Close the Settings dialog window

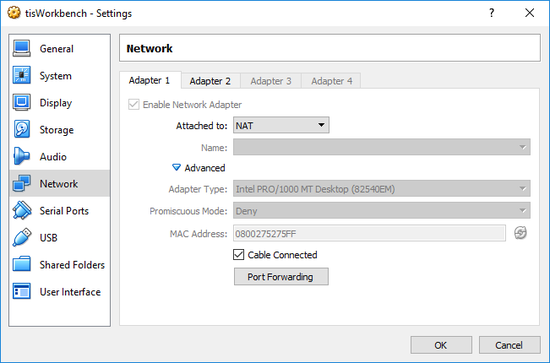(530, 13)
